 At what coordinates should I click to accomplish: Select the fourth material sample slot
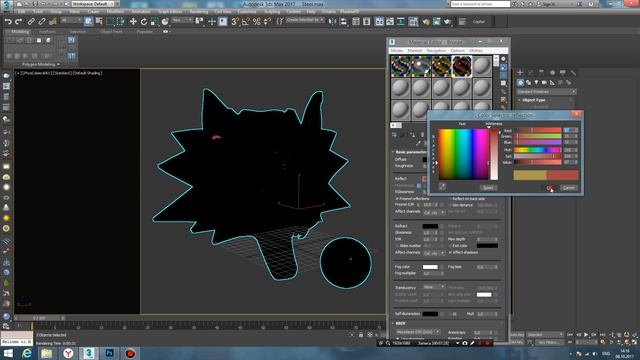[x=462, y=66]
